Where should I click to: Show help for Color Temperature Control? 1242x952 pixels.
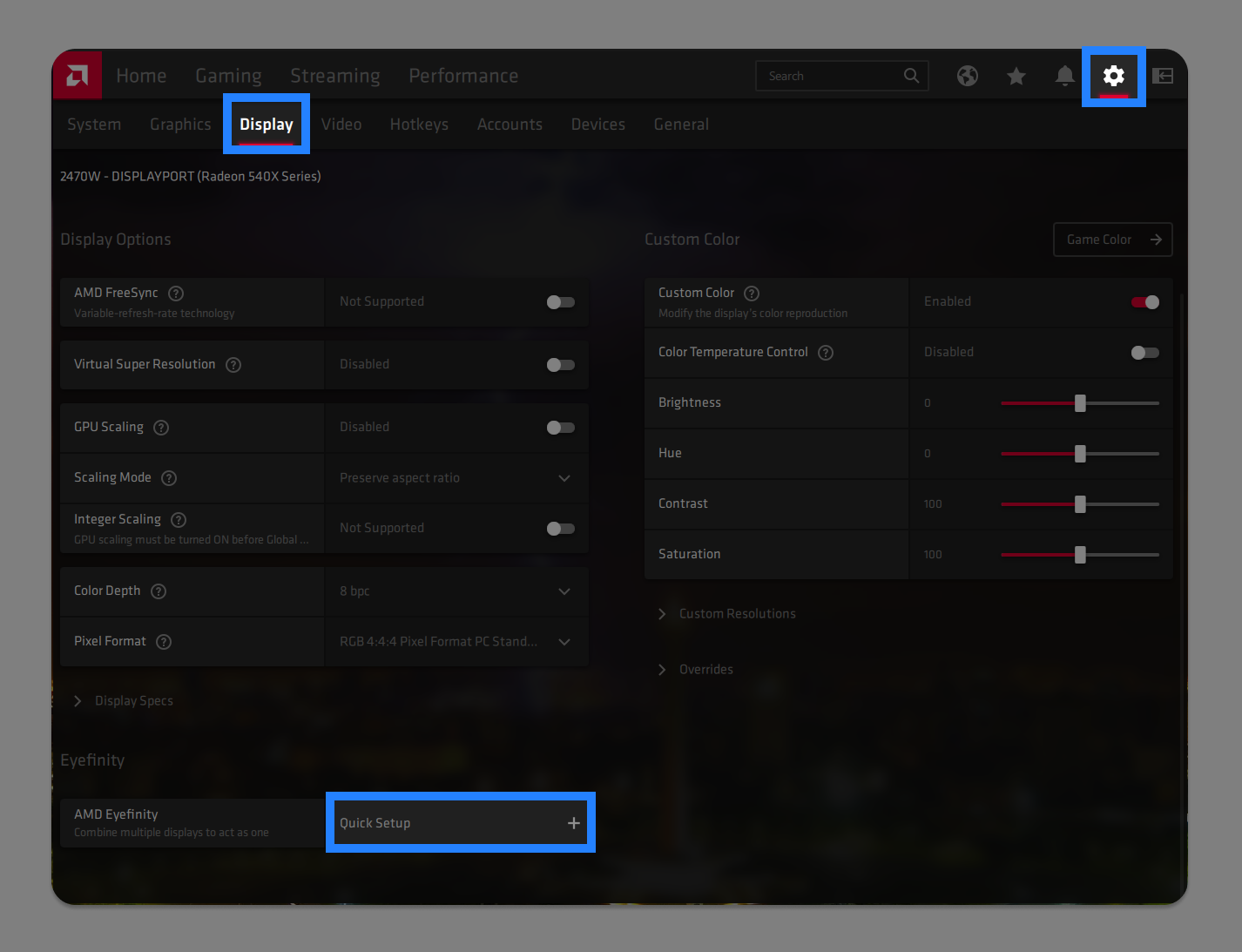(x=826, y=353)
